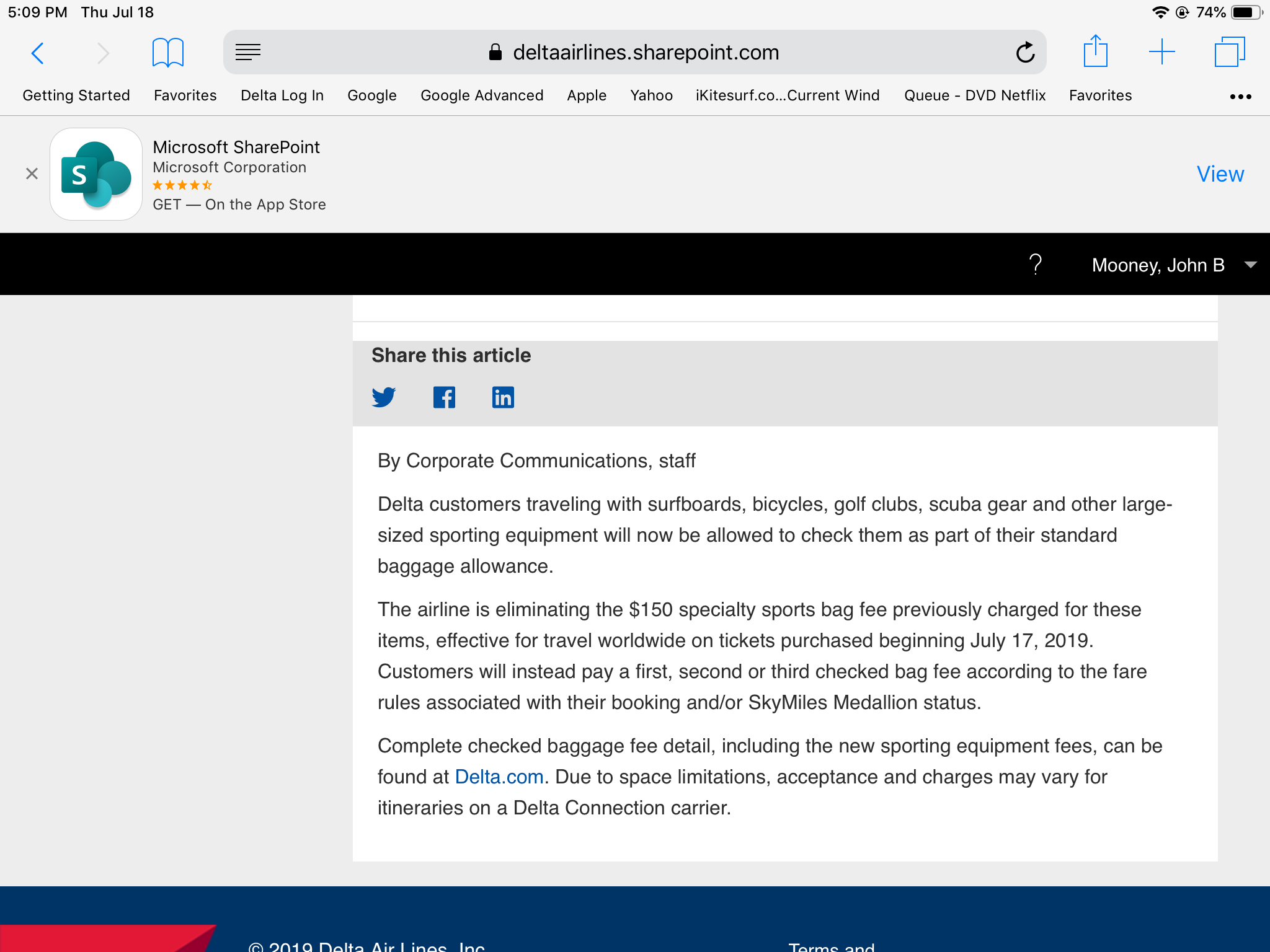Tap the battery indicator in status bar
Viewport: 1270px width, 952px height.
(1247, 12)
